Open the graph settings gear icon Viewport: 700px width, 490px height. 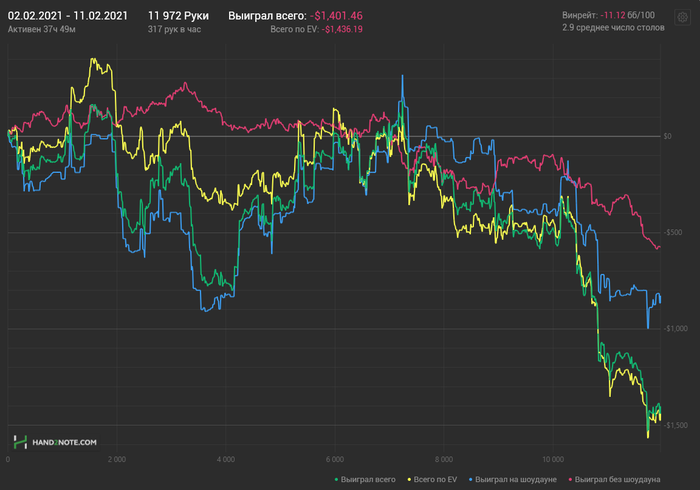pyautogui.click(x=682, y=17)
